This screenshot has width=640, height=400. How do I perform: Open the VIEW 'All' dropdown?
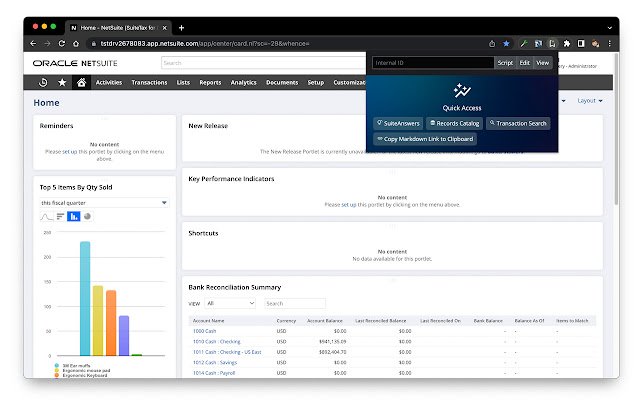(231, 303)
